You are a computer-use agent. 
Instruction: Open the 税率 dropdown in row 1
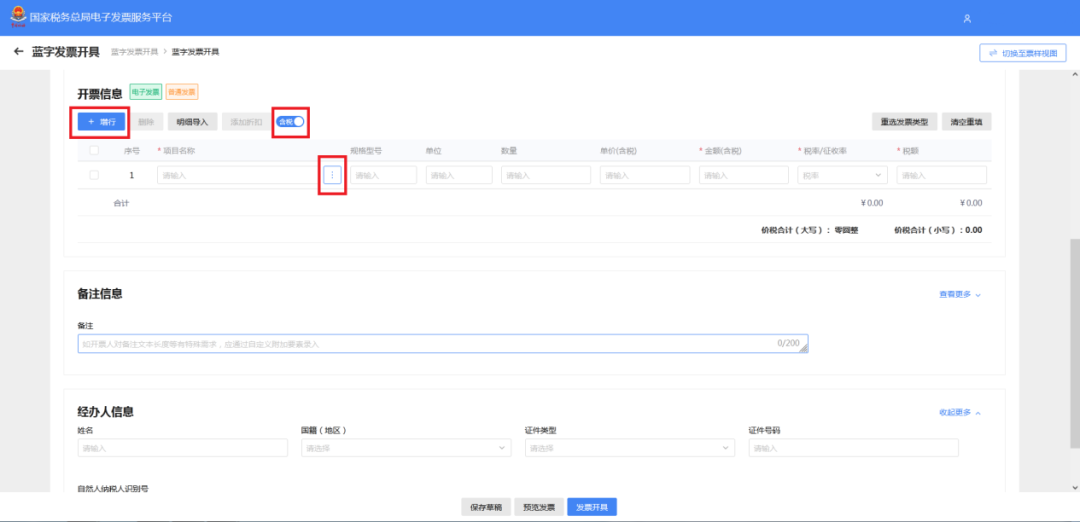842,175
